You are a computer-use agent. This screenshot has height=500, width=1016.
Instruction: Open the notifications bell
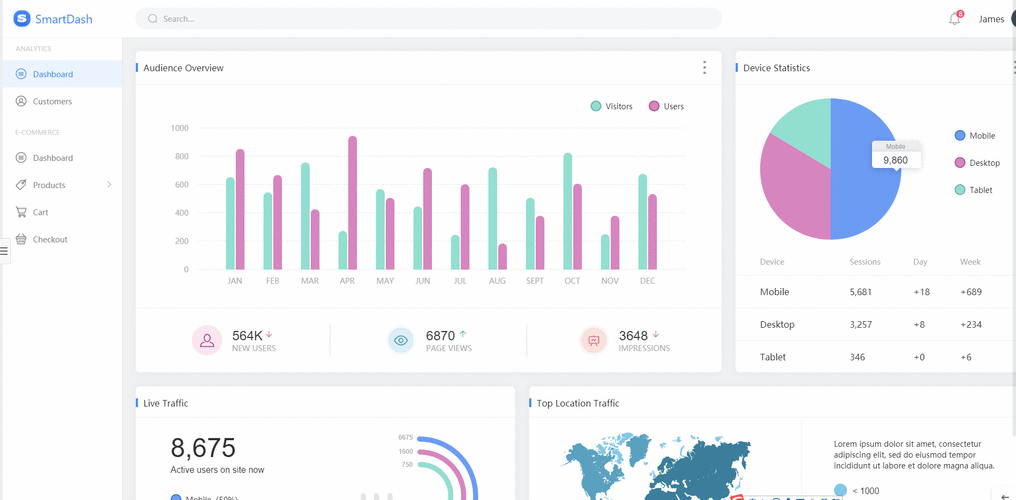tap(954, 19)
